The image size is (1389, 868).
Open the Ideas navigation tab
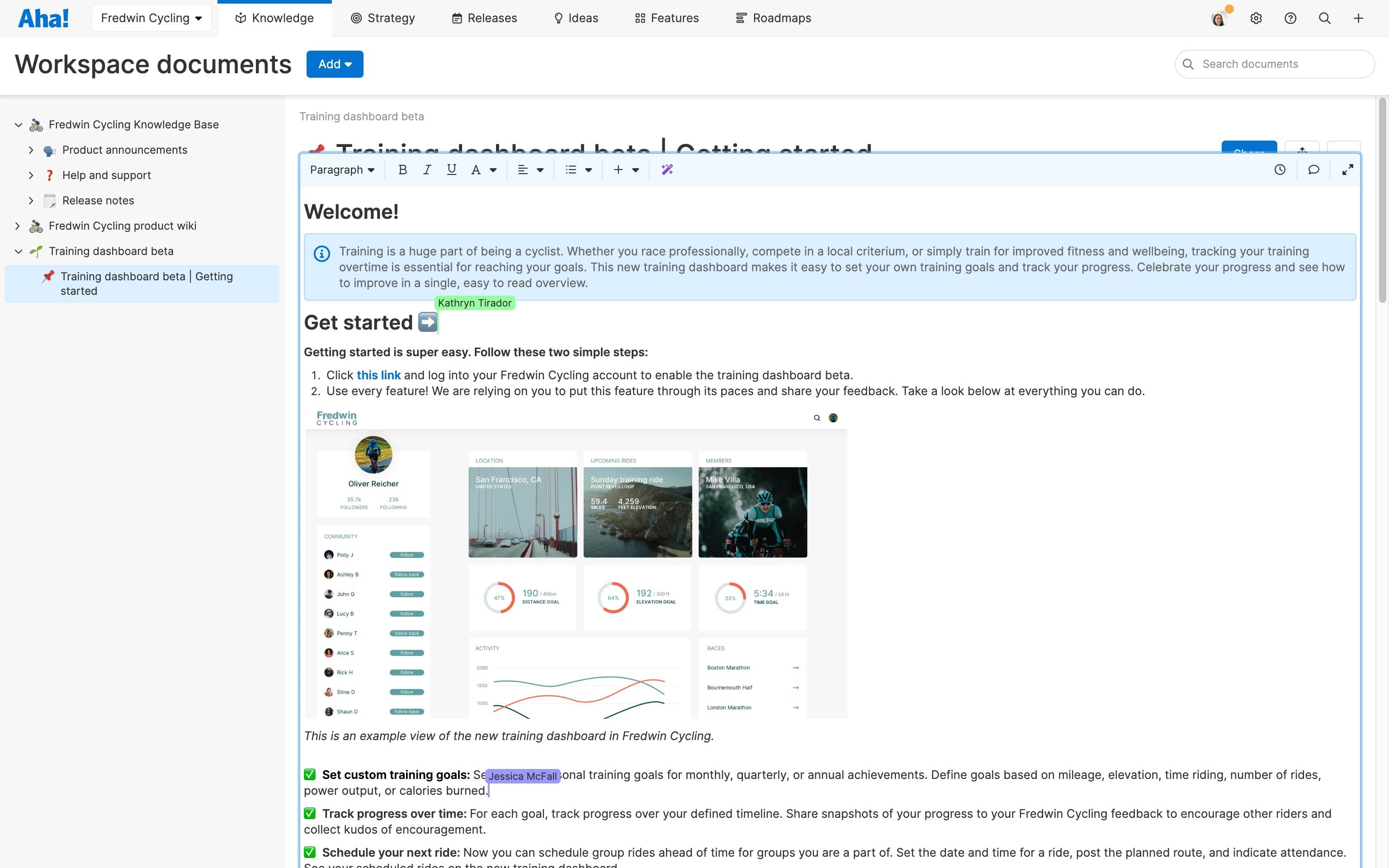click(x=576, y=18)
